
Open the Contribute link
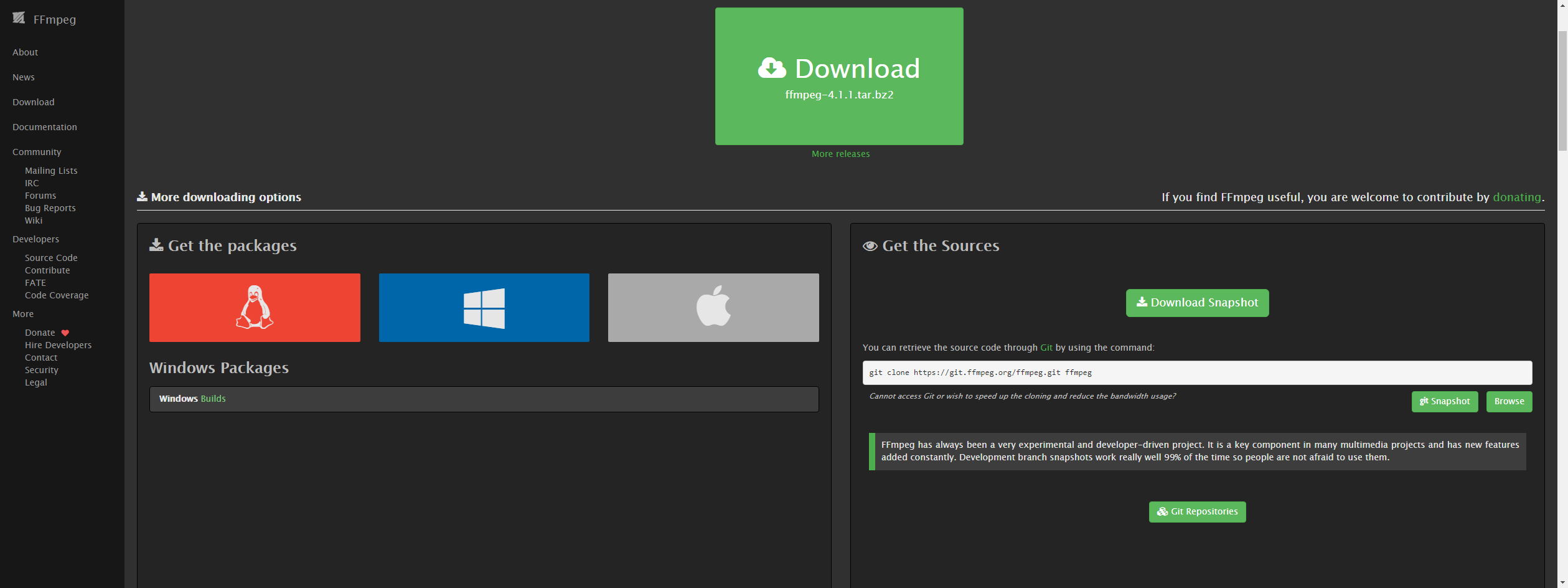[47, 270]
